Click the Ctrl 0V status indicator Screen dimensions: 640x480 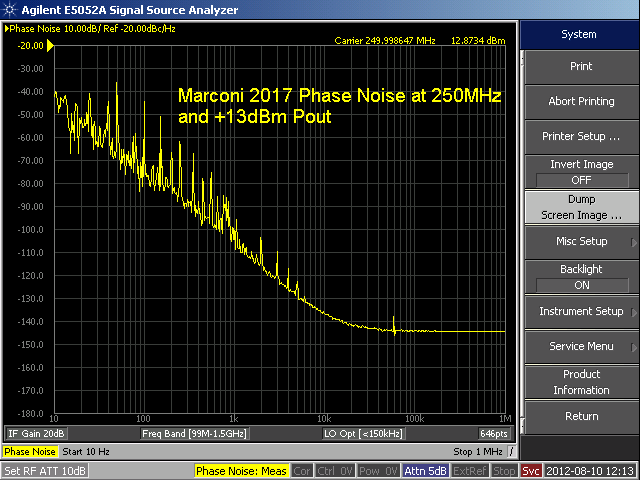[x=335, y=471]
